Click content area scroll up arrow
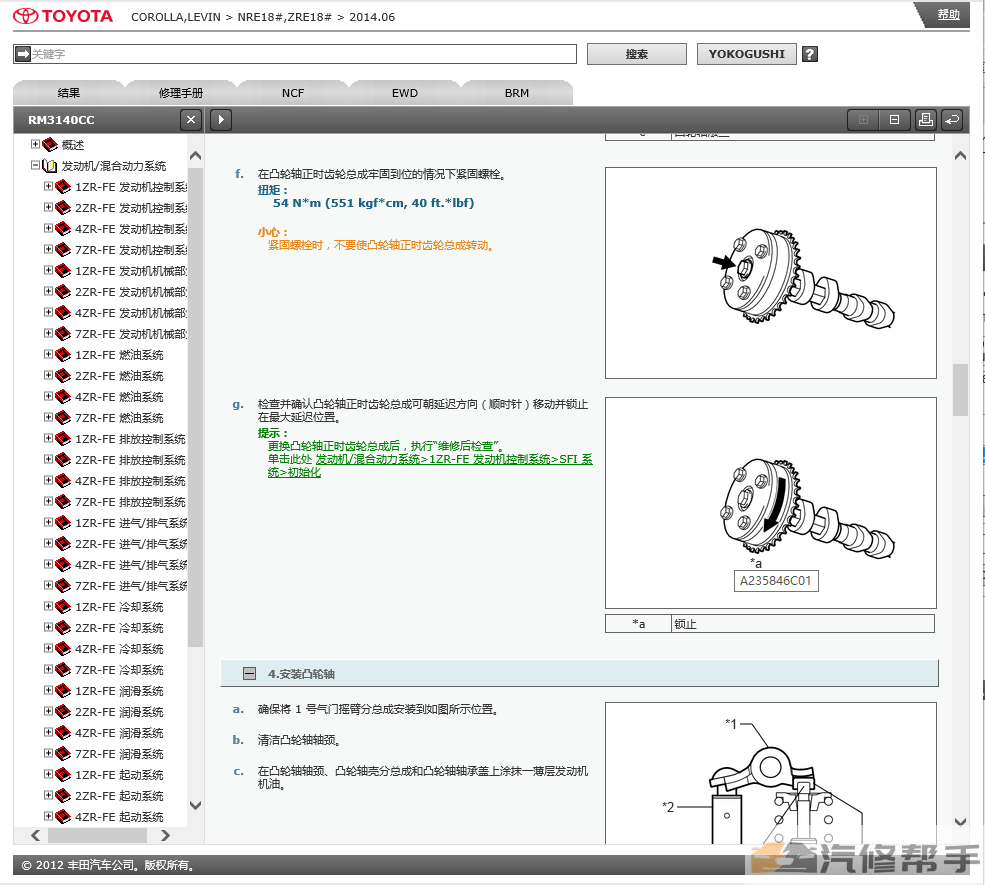 961,156
